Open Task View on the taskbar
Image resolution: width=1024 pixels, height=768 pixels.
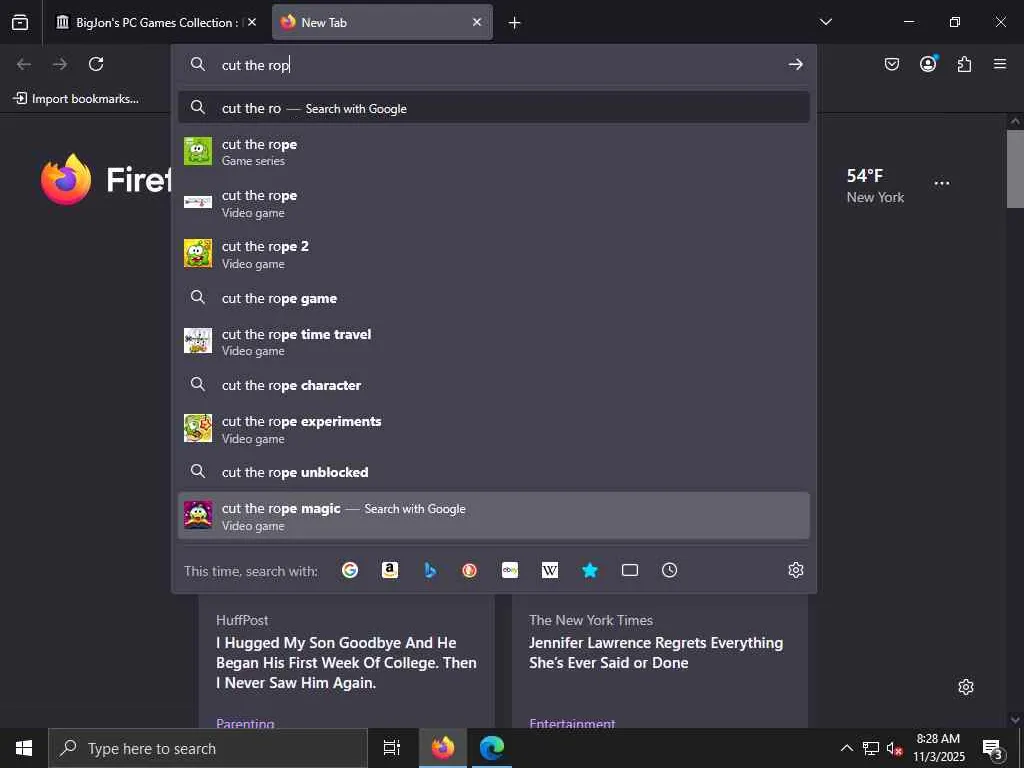point(391,748)
